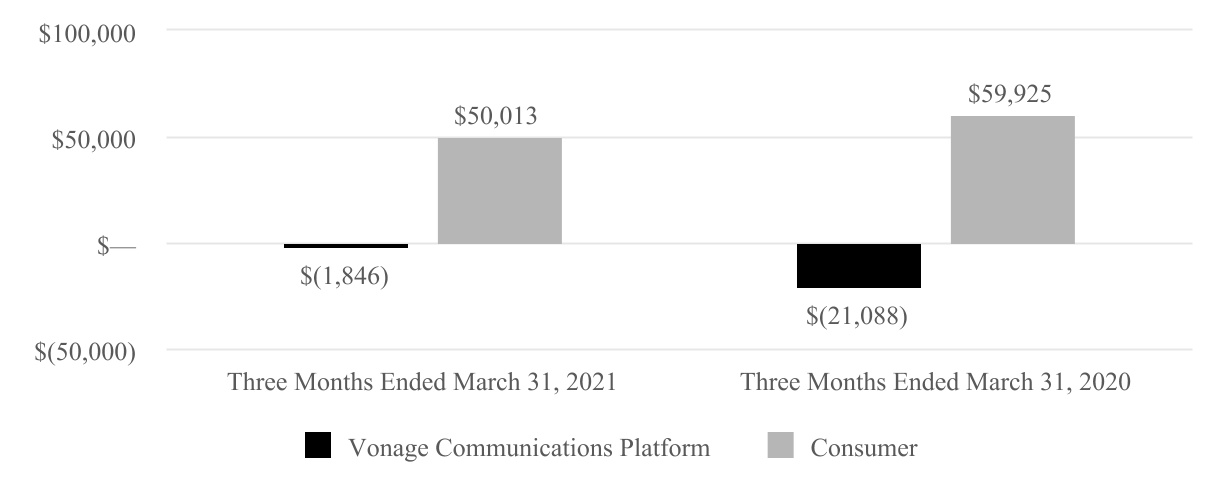
Task: Click the black Vonage Communications Platform legend swatch
Action: pyautogui.click(x=317, y=448)
